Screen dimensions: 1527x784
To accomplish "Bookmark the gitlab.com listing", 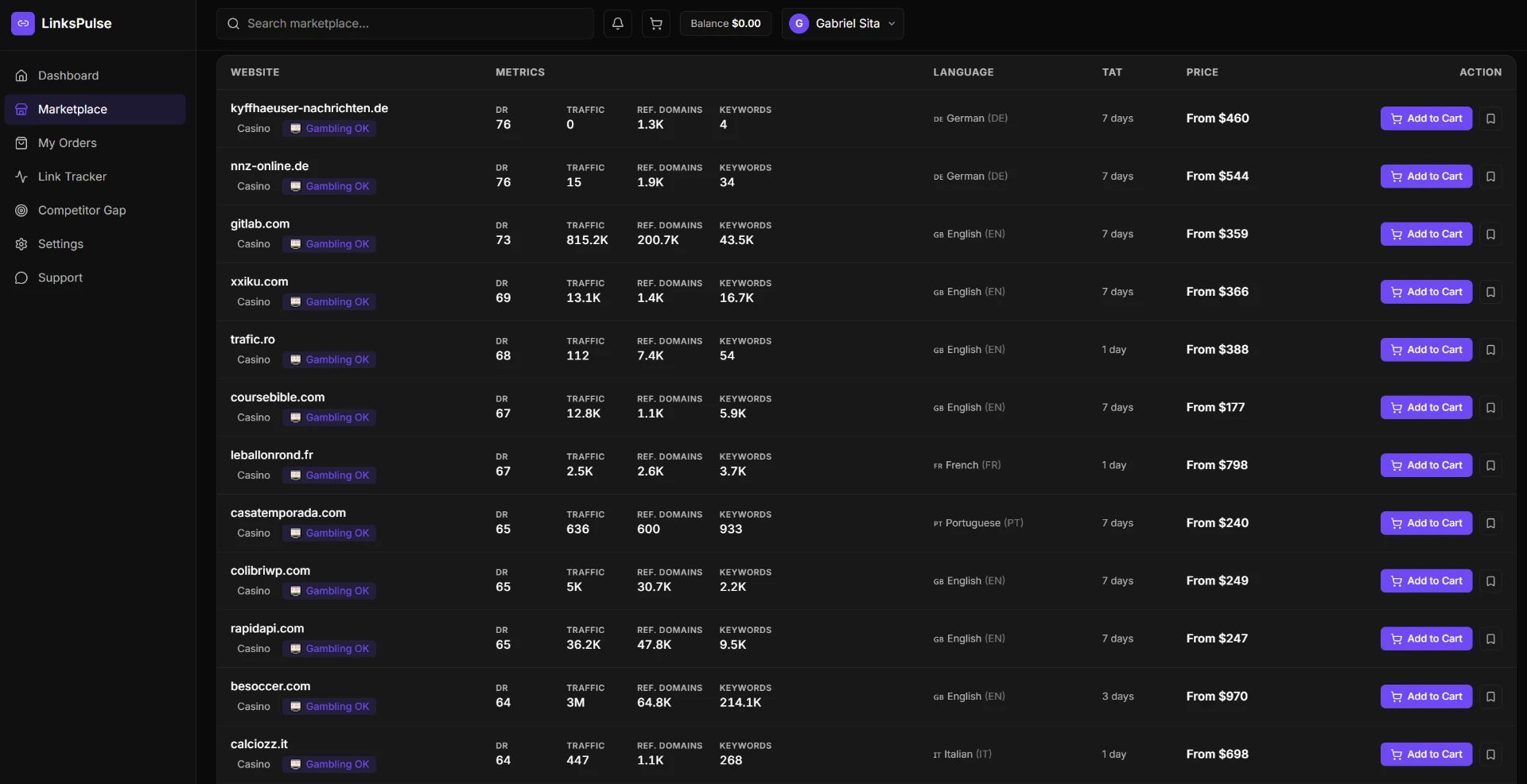I will [1491, 234].
